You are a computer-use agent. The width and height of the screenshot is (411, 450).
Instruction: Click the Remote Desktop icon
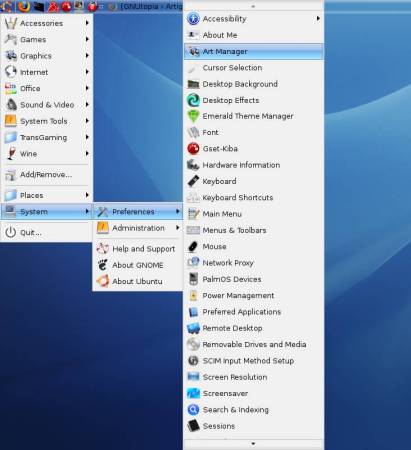(193, 328)
